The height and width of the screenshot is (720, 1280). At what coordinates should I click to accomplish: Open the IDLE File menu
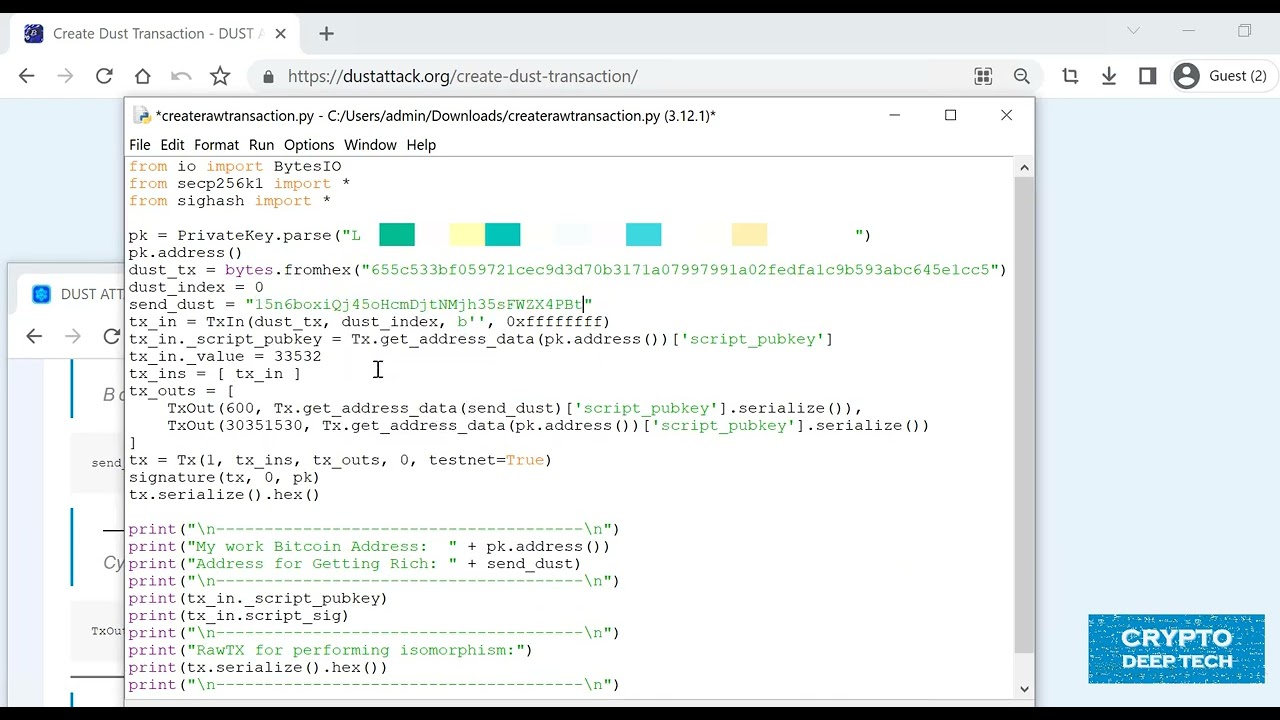139,145
